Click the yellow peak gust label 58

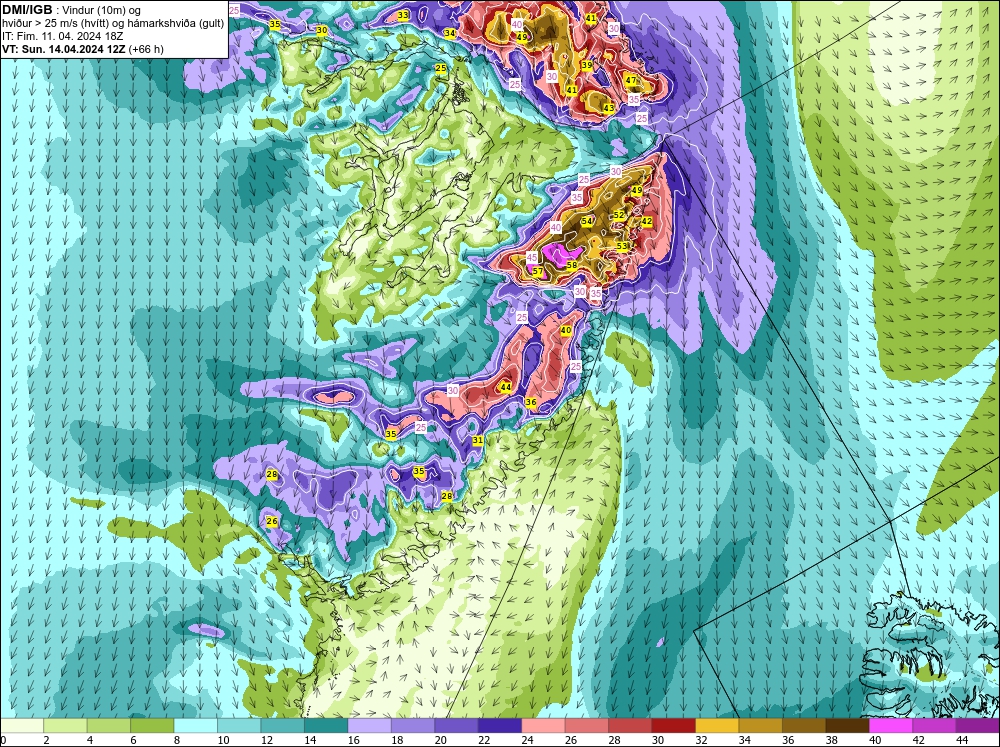[x=572, y=265]
